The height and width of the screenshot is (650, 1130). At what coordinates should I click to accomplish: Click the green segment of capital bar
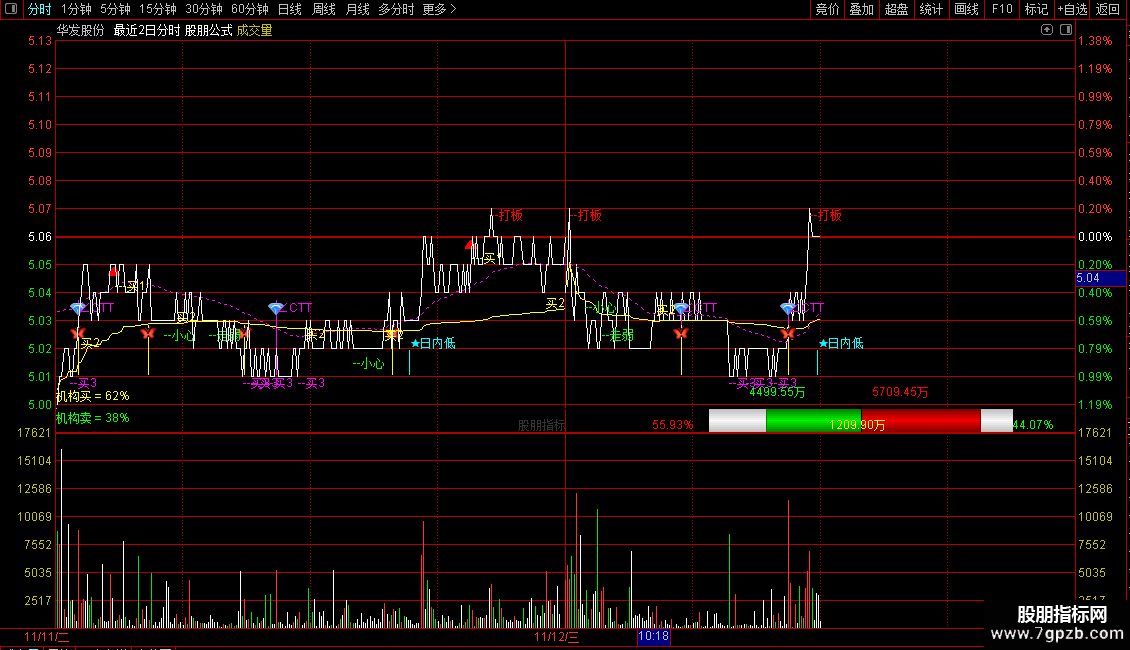click(x=814, y=421)
